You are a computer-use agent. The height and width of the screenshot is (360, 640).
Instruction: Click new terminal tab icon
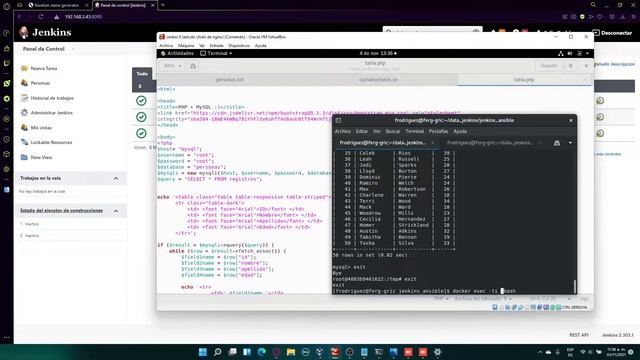tap(557, 143)
